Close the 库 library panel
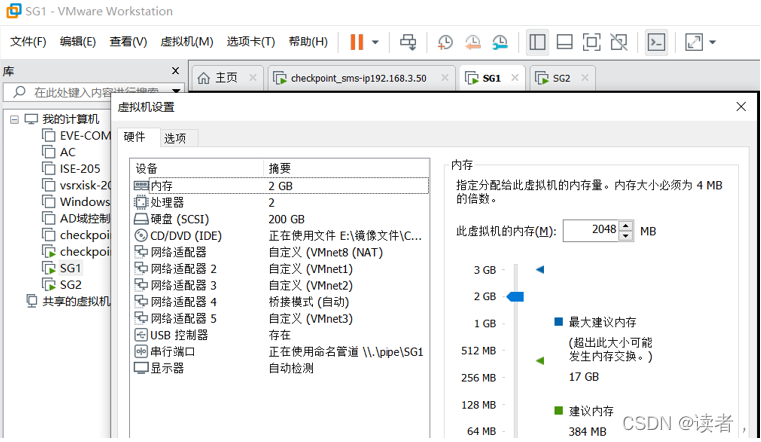The width and height of the screenshot is (761, 442). [x=176, y=71]
